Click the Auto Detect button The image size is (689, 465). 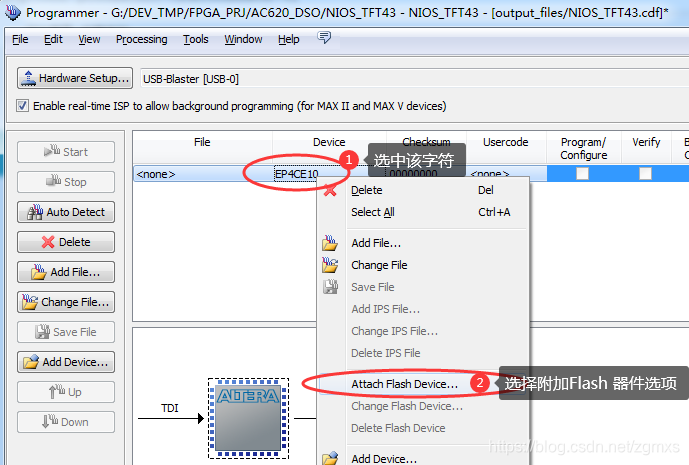click(66, 212)
